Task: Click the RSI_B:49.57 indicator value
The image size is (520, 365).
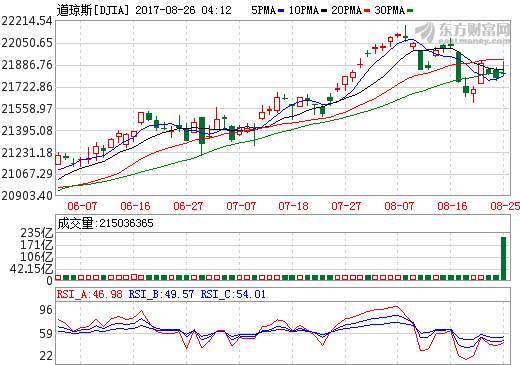Action: (x=161, y=294)
